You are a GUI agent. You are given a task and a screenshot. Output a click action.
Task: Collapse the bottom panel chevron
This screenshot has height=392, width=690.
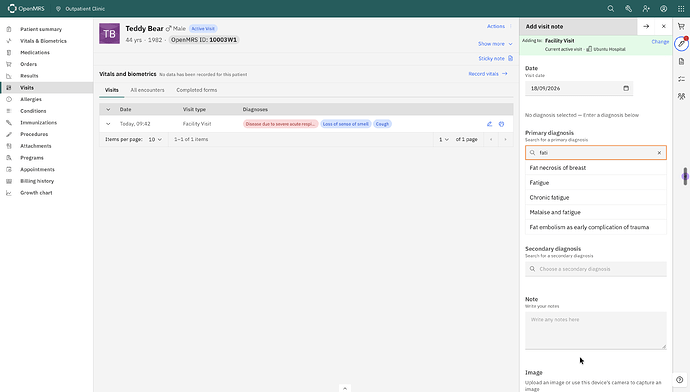(x=345, y=388)
